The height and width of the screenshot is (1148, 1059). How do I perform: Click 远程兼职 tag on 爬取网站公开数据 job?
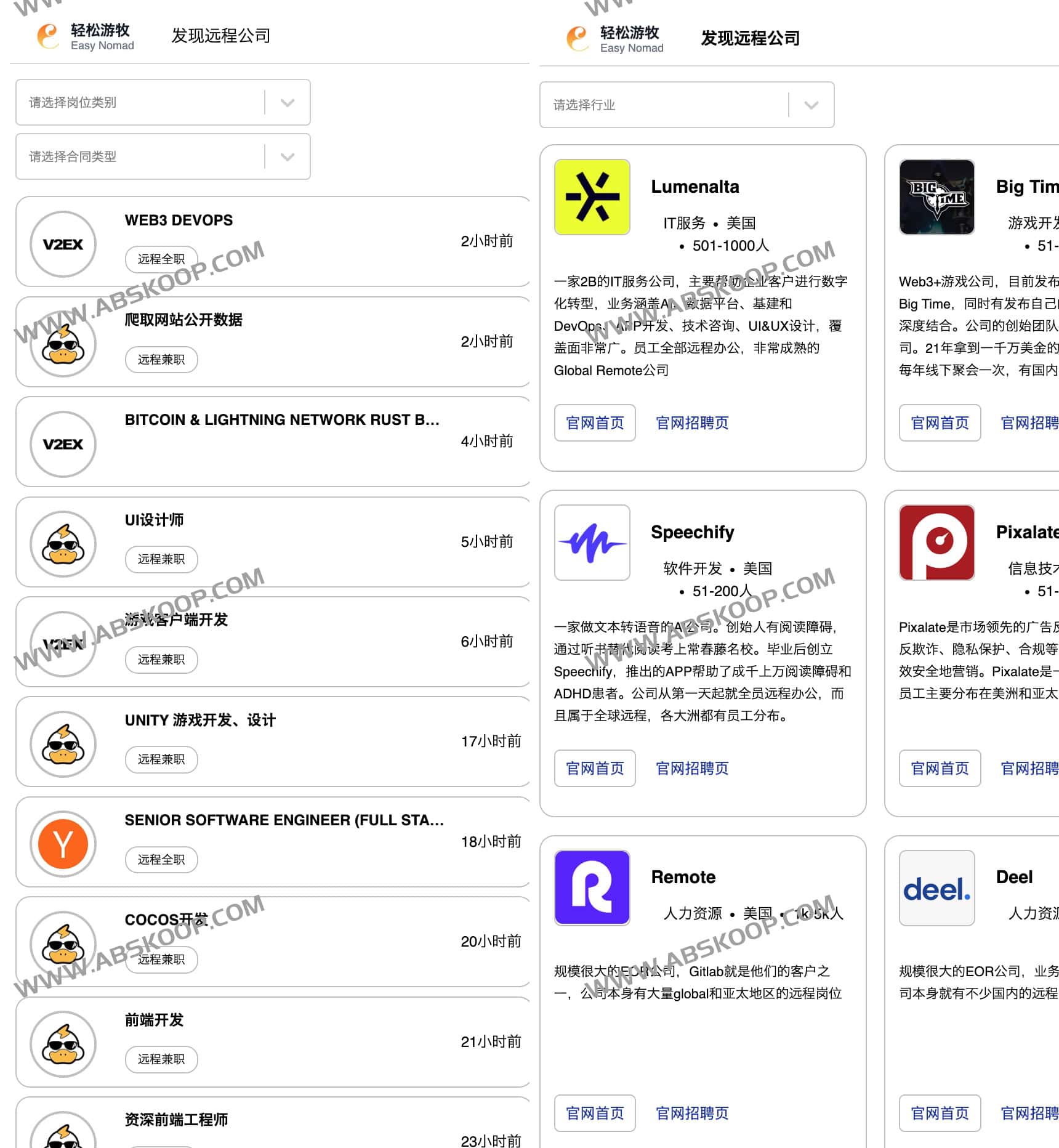click(161, 360)
